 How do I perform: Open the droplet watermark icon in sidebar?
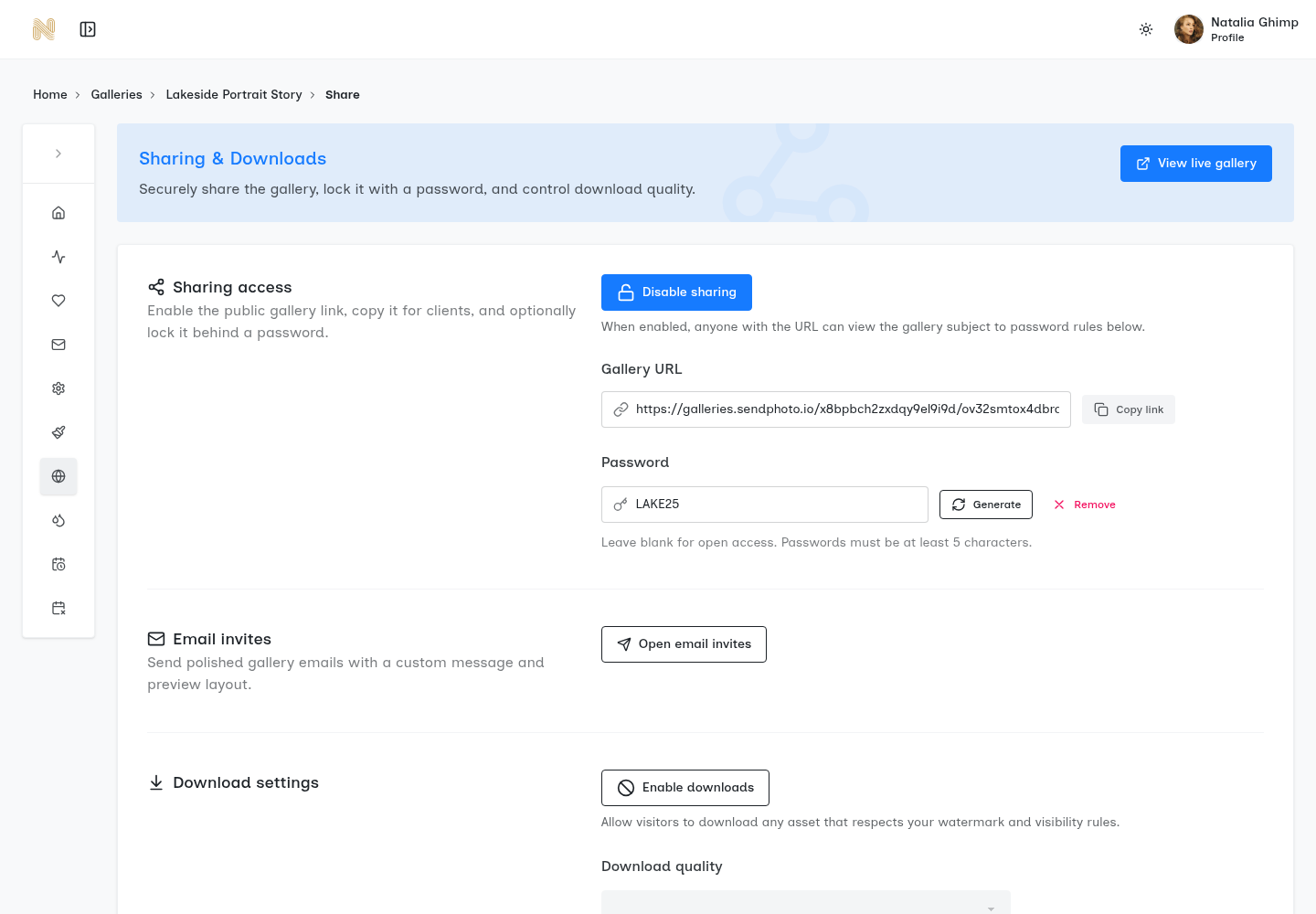coord(58,520)
